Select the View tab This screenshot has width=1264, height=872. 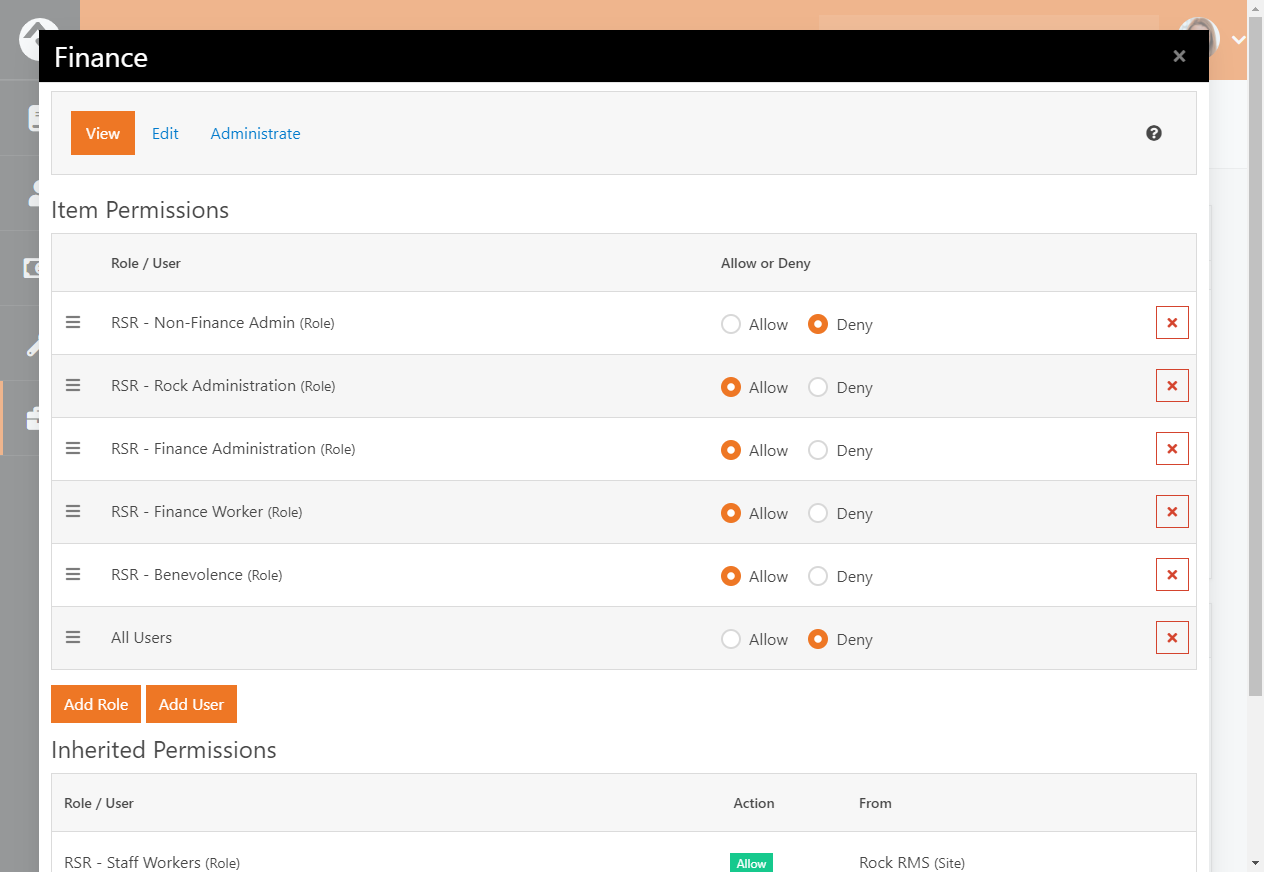click(x=103, y=133)
